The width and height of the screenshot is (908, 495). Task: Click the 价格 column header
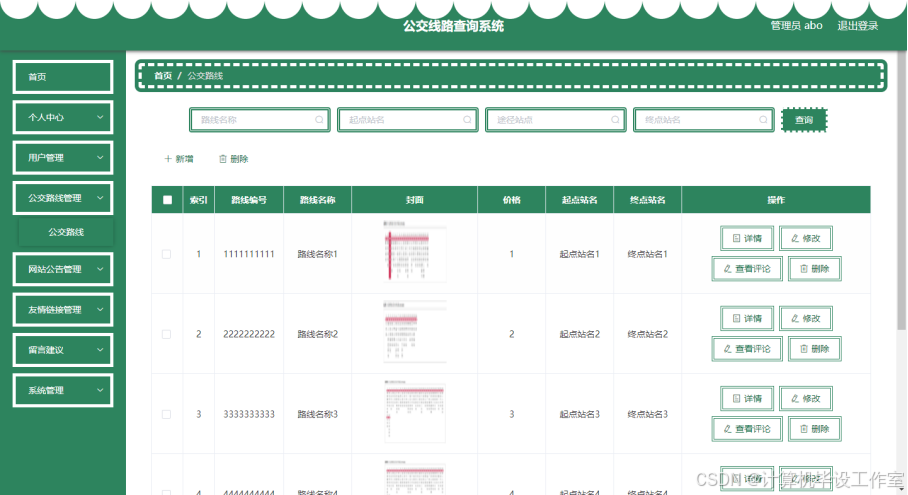pyautogui.click(x=511, y=200)
